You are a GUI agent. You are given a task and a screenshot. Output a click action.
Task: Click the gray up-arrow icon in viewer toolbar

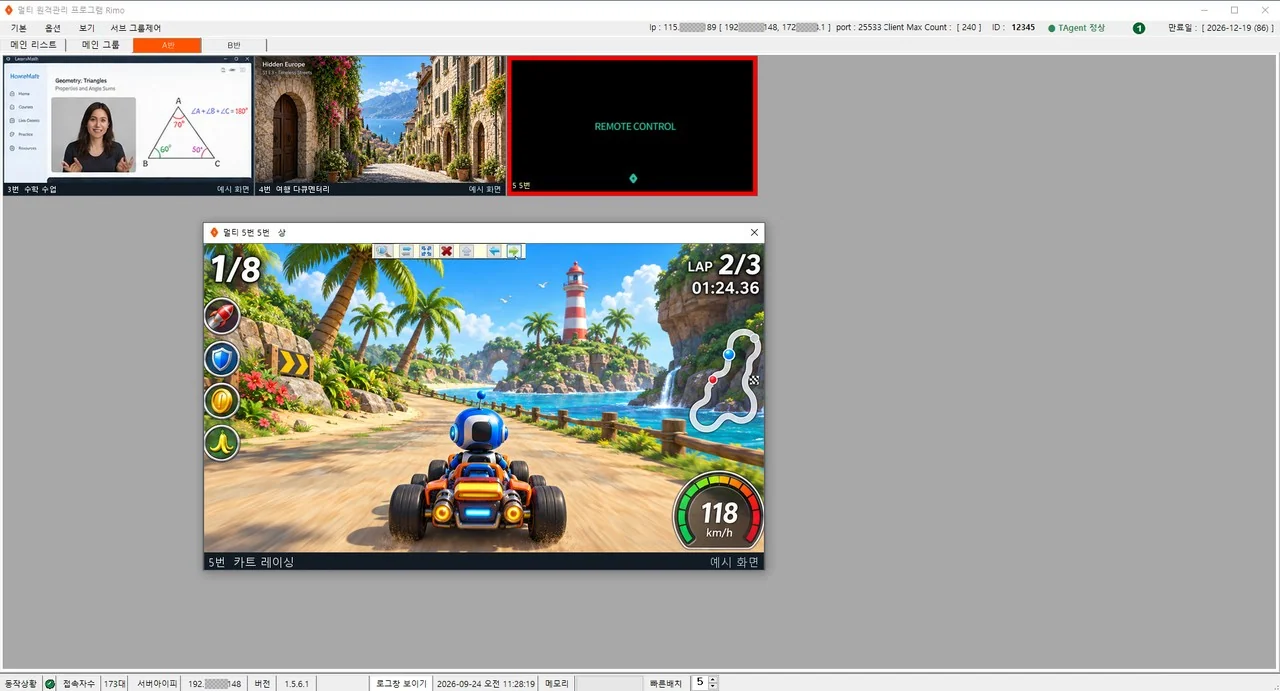coord(467,251)
